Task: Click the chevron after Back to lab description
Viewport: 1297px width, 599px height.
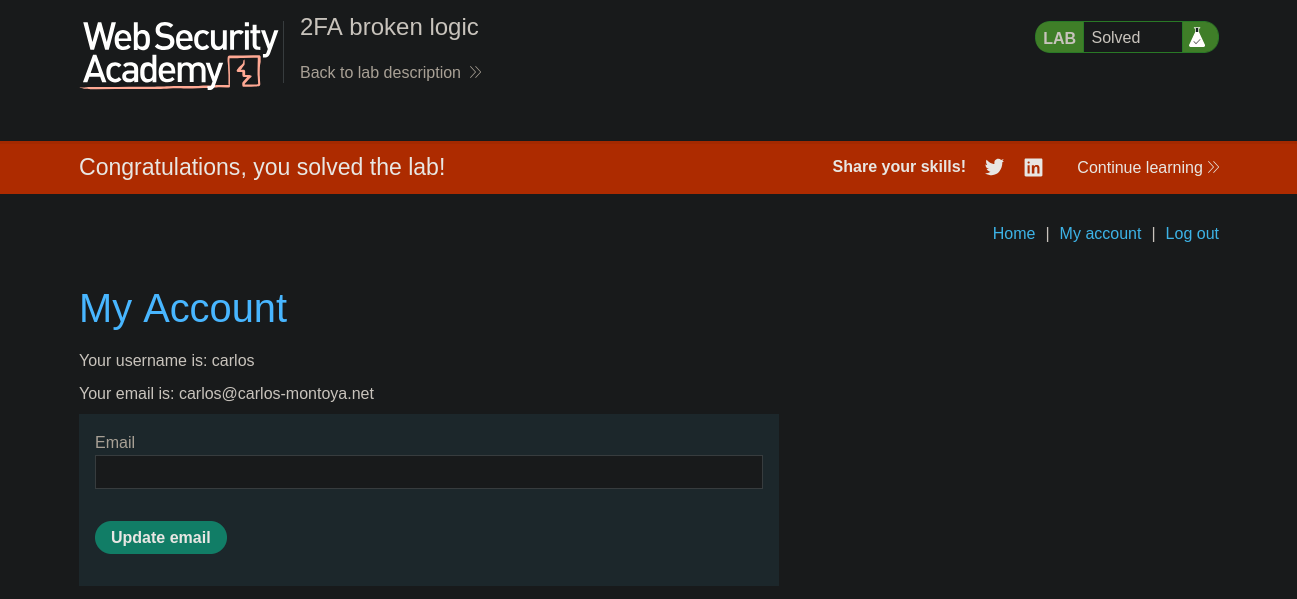Action: point(476,72)
